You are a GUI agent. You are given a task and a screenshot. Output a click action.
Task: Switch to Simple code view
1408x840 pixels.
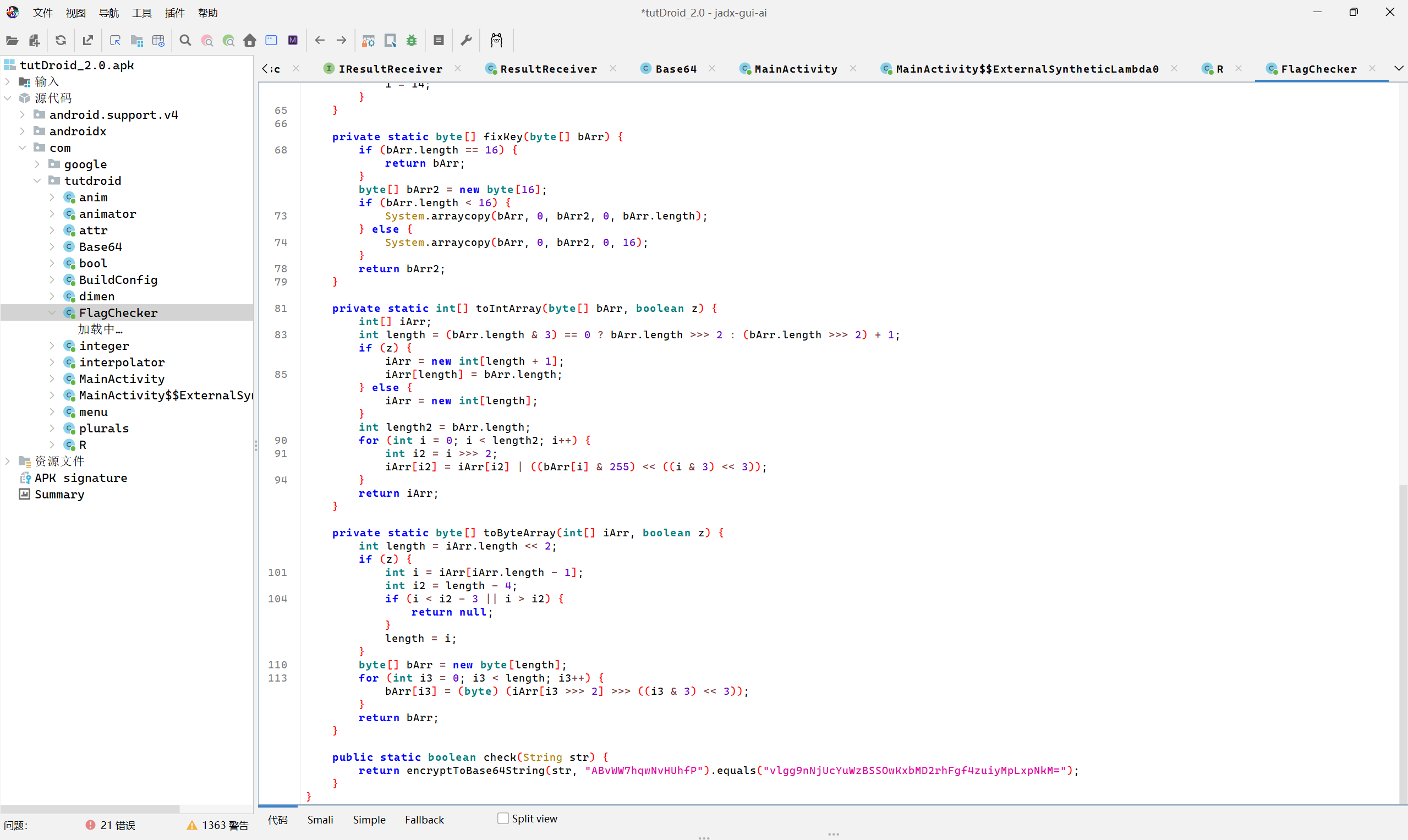pyautogui.click(x=369, y=819)
